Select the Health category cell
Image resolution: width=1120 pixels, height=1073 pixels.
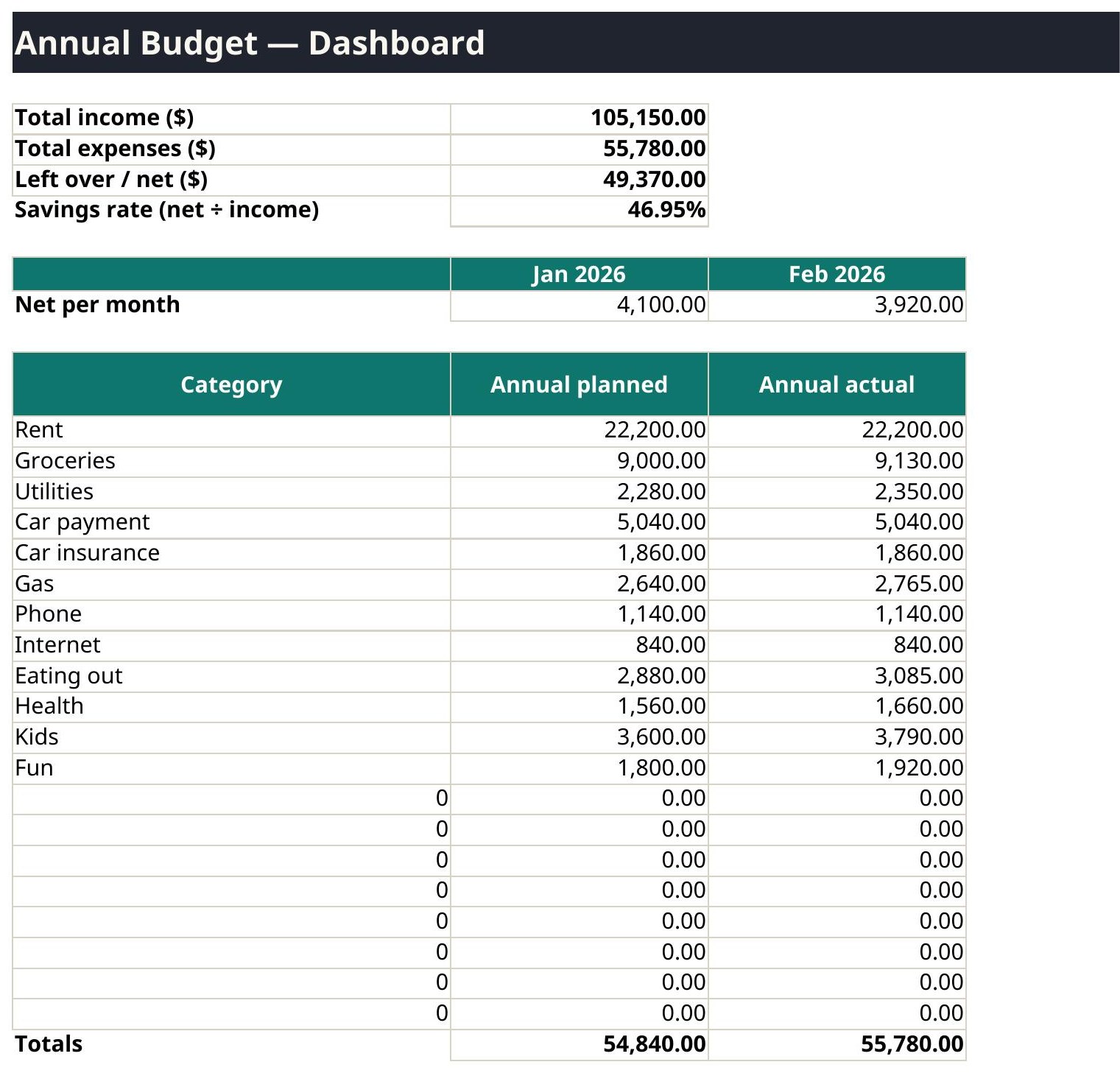pyautogui.click(x=231, y=707)
